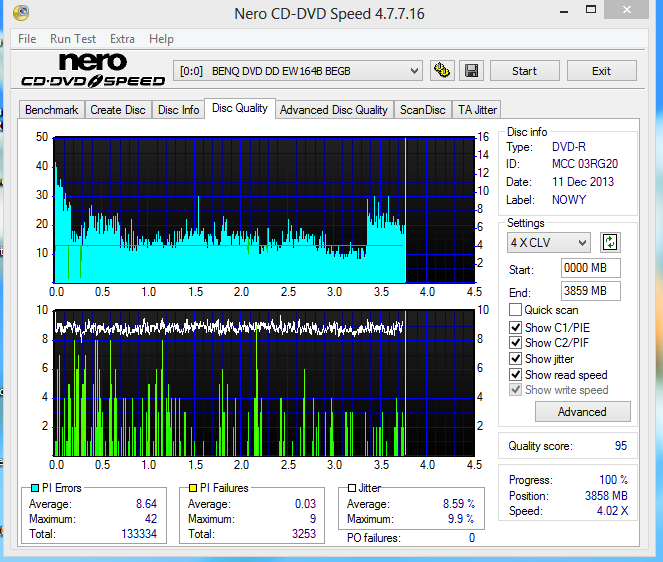Click jitter average 8.59 %
Screen dimensions: 663x562
coord(459,504)
